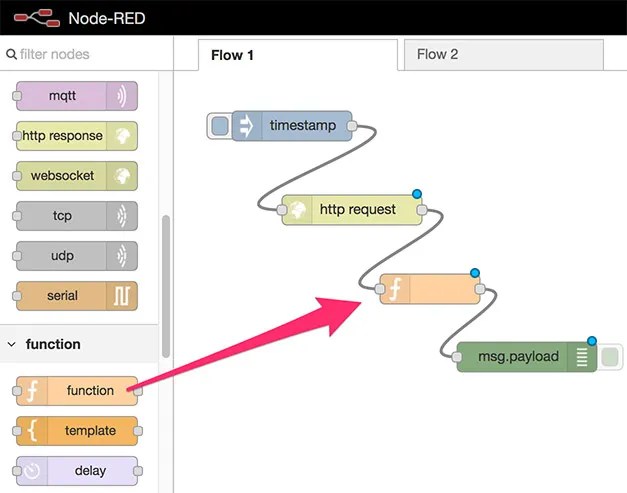Toggle the msg.payload debug output button
627x493 pixels.
tap(610, 357)
